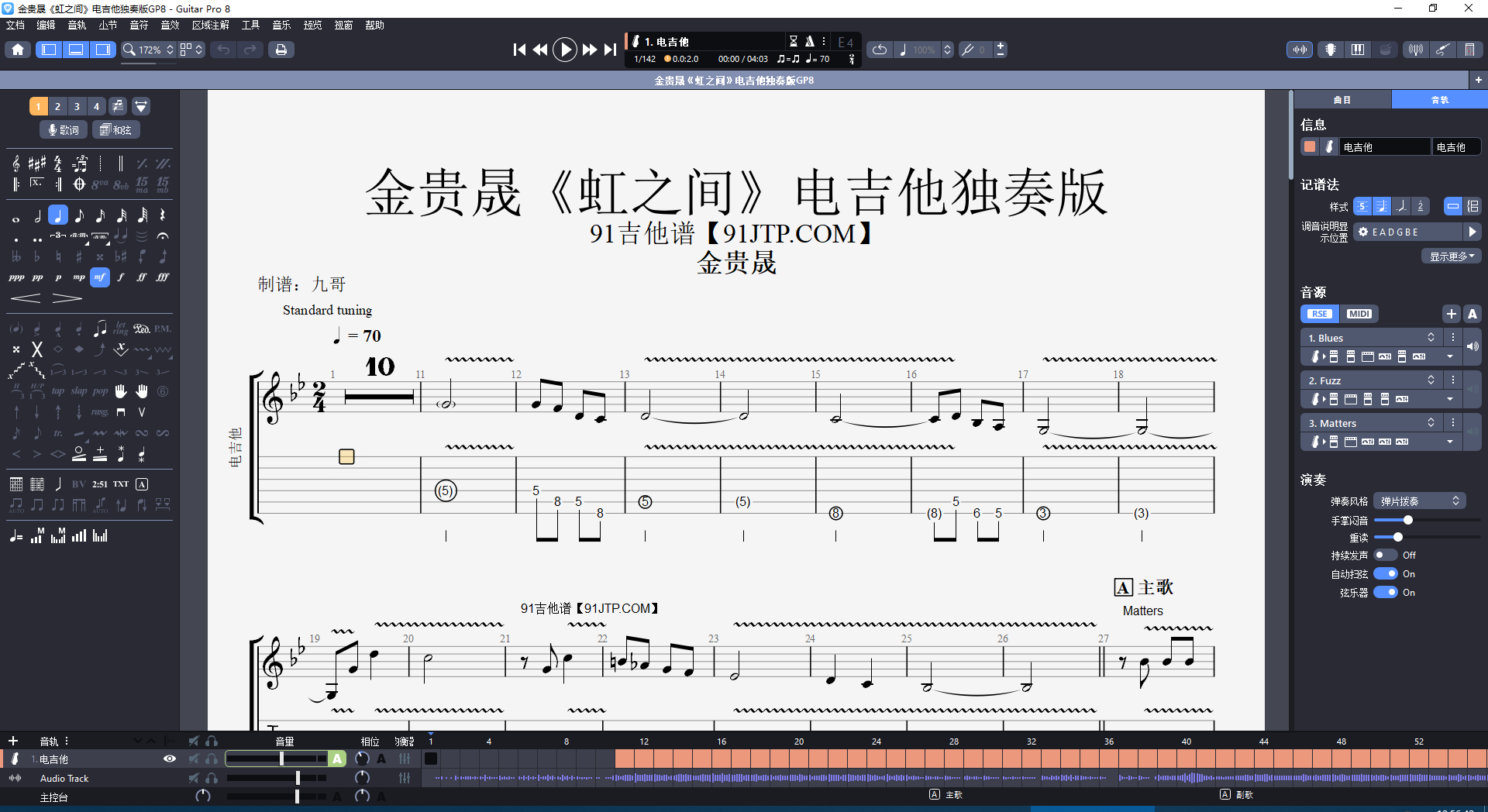Select voice 2 in the edition palette
Screen dimensions: 1488x812
pyautogui.click(x=57, y=106)
